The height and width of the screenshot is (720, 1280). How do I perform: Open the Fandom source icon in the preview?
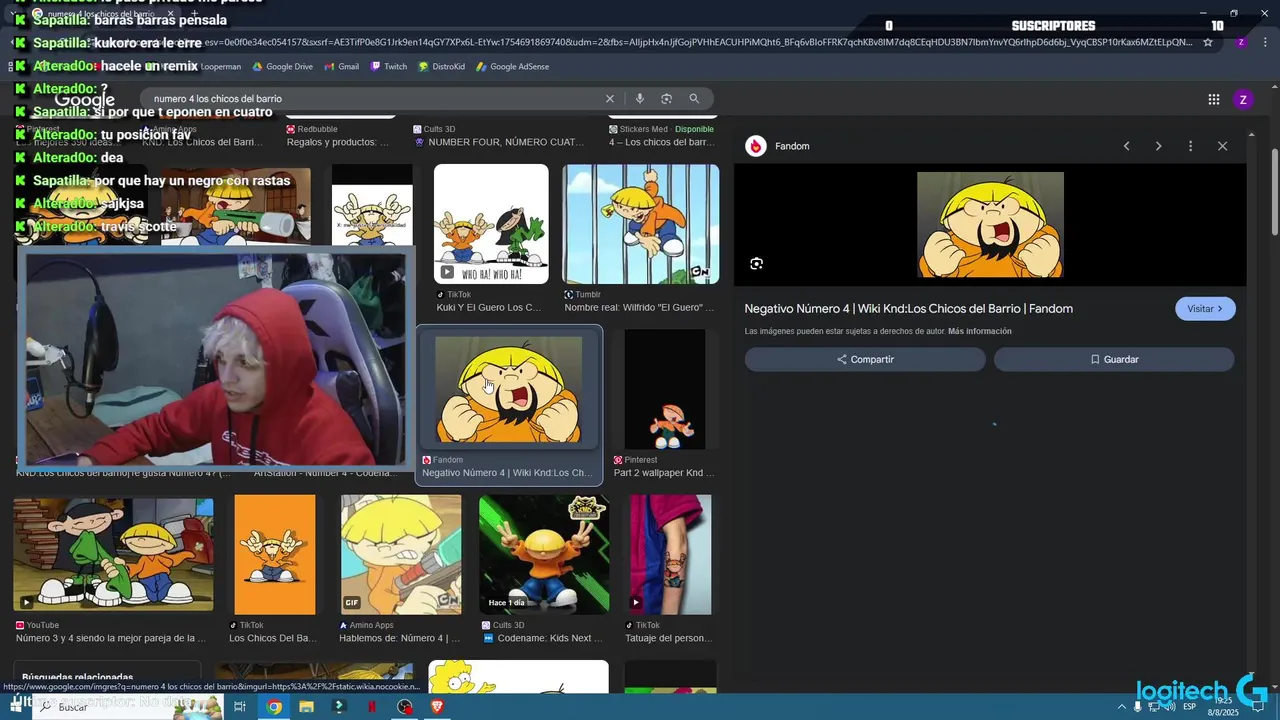click(x=756, y=146)
